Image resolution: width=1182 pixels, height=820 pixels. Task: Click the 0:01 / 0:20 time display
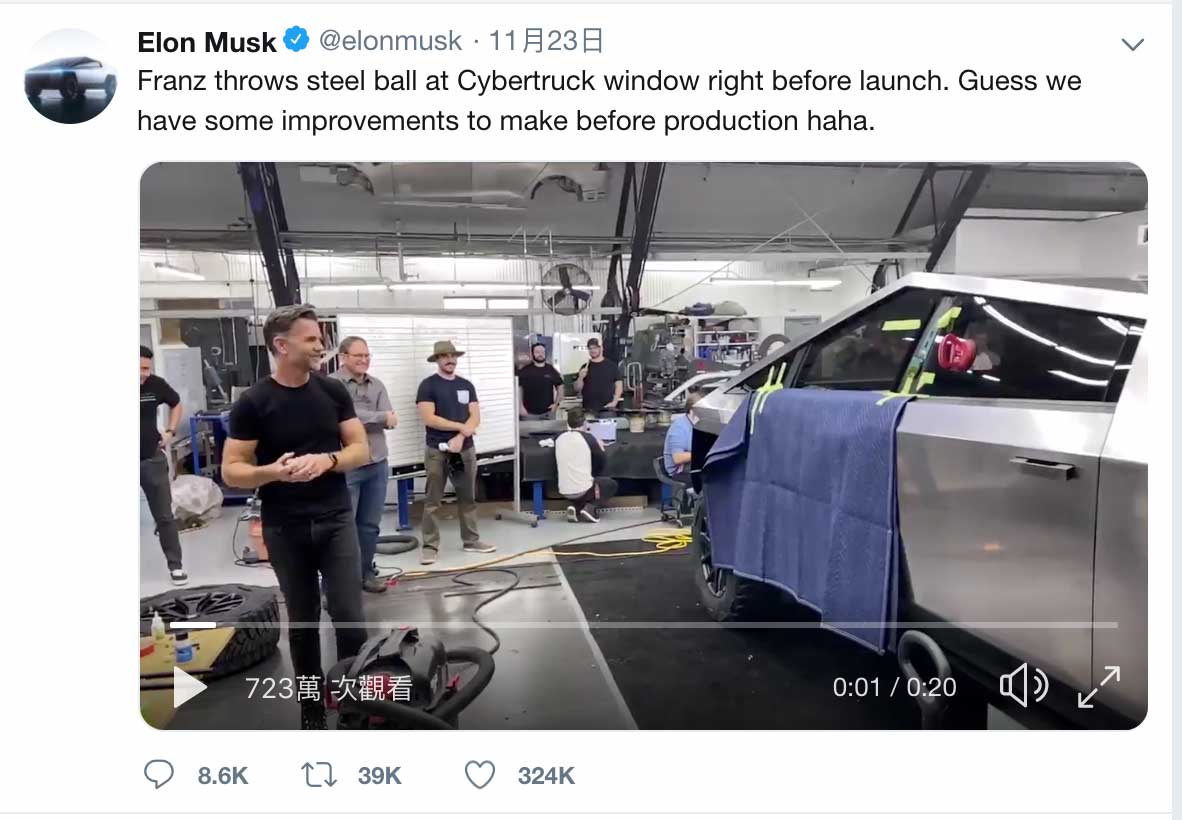(894, 687)
